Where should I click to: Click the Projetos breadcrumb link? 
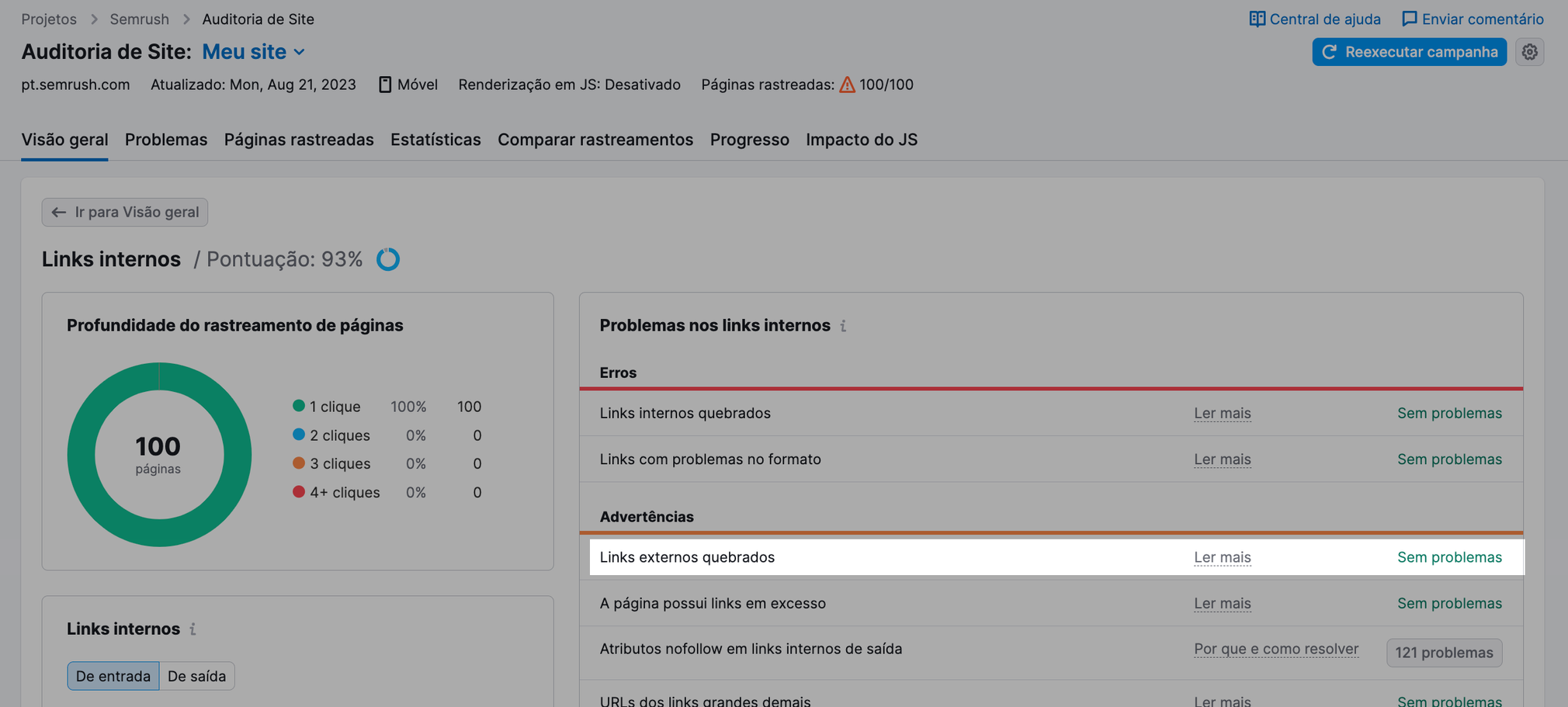point(49,19)
